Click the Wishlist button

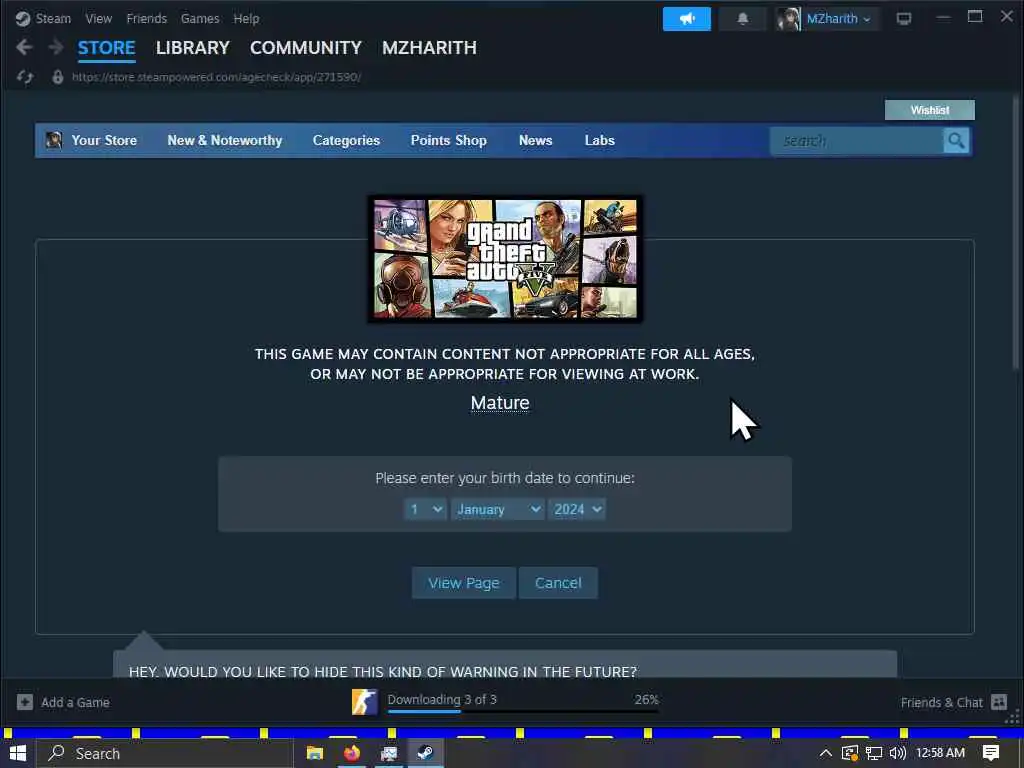[x=929, y=110]
